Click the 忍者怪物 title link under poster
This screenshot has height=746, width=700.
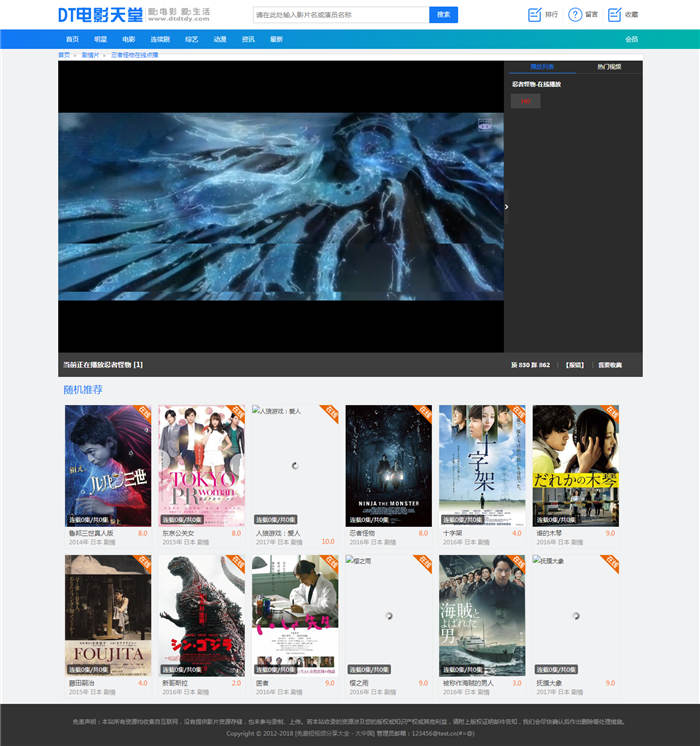(362, 533)
